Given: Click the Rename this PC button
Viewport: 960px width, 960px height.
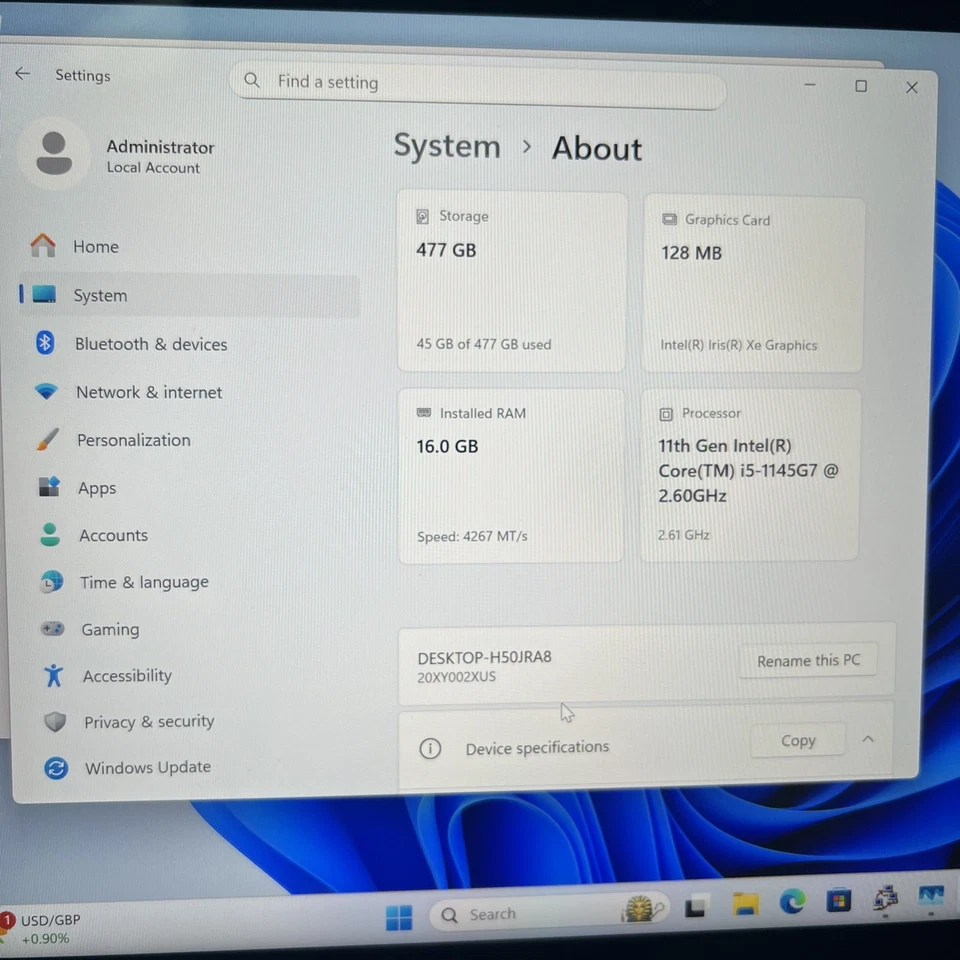Looking at the screenshot, I should coord(808,660).
